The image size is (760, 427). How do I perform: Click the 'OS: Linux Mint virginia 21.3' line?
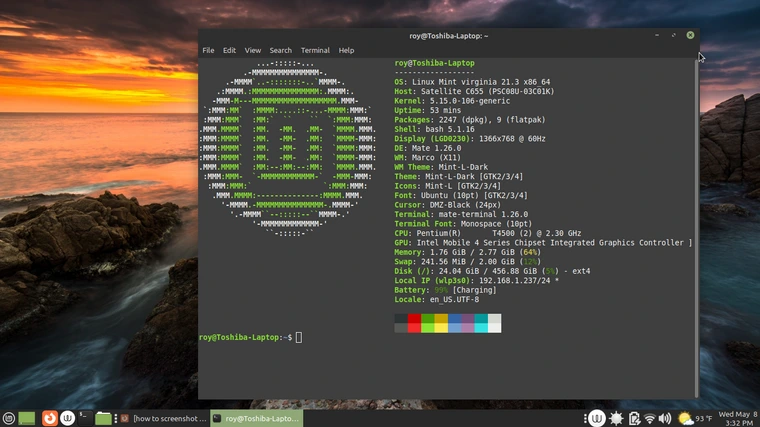tap(472, 82)
